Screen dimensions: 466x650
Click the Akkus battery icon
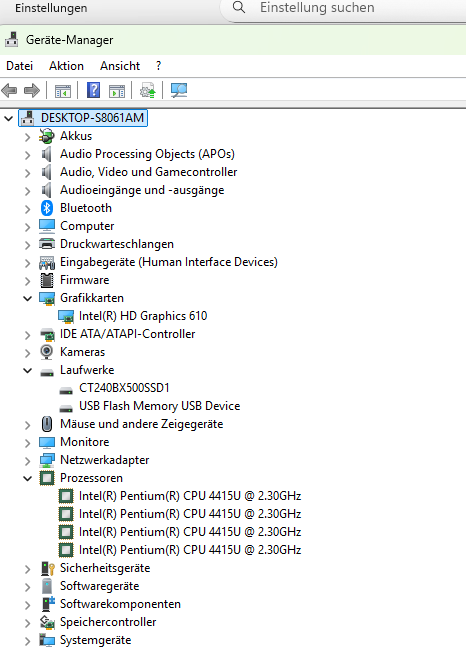pos(47,136)
